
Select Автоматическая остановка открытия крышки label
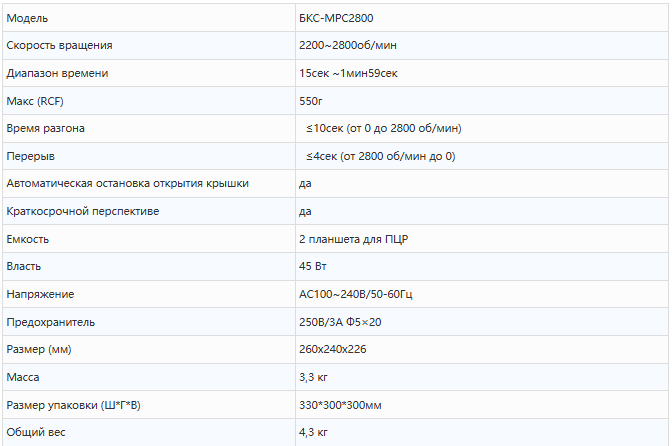tap(127, 183)
